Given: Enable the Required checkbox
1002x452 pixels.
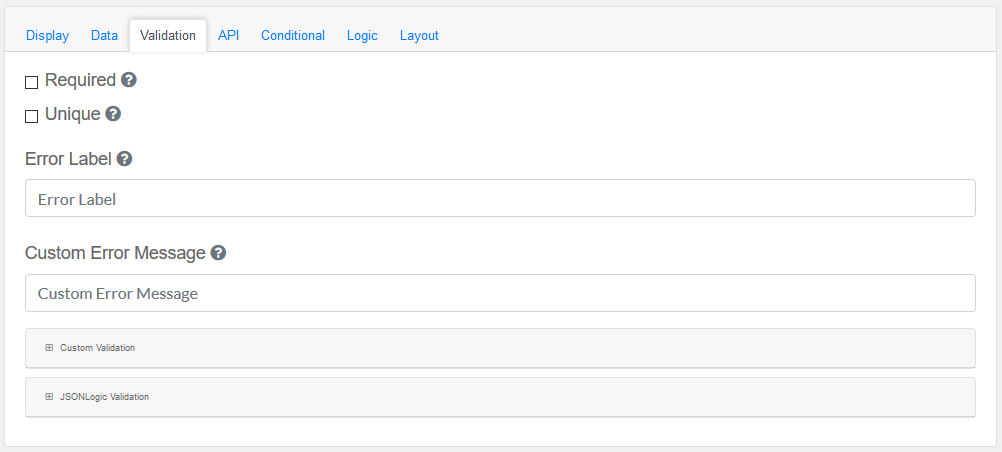Looking at the screenshot, I should (32, 82).
